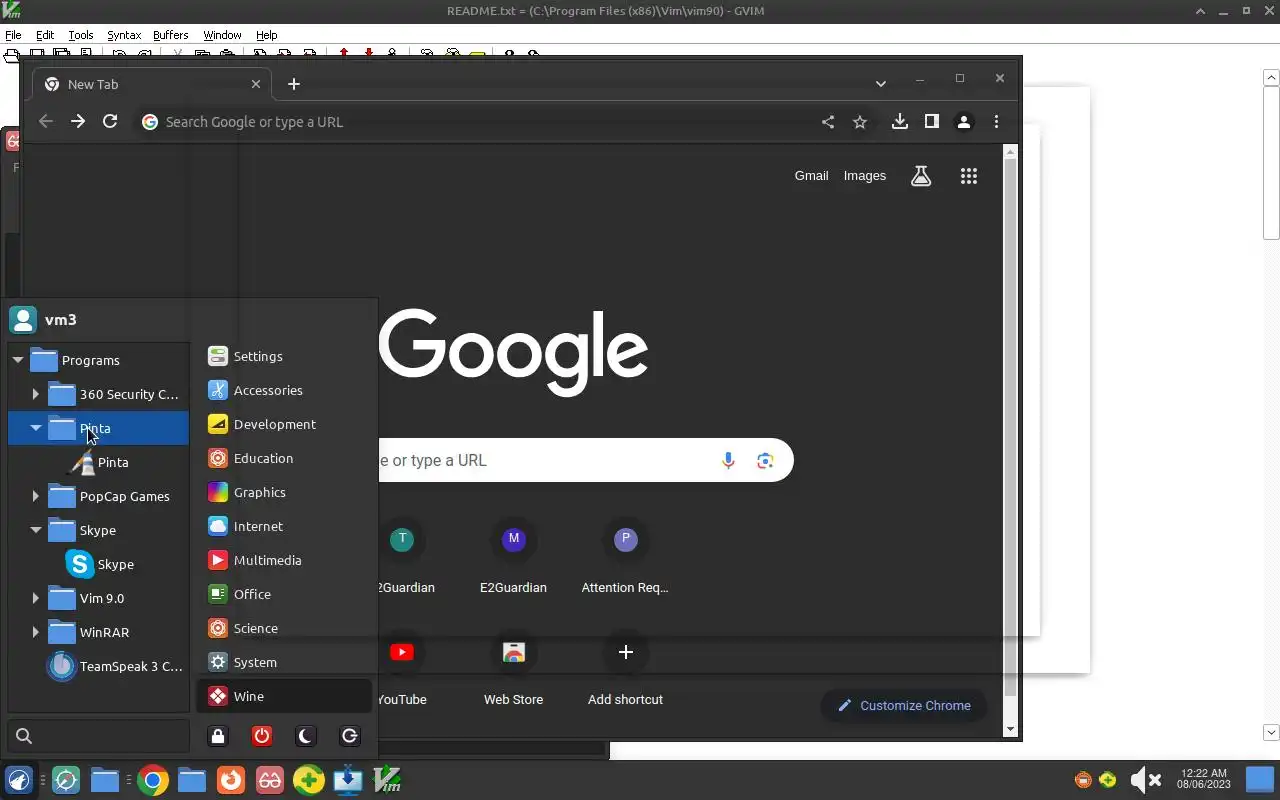Open the Gmail link
Screen dimensions: 1280x800
811,176
